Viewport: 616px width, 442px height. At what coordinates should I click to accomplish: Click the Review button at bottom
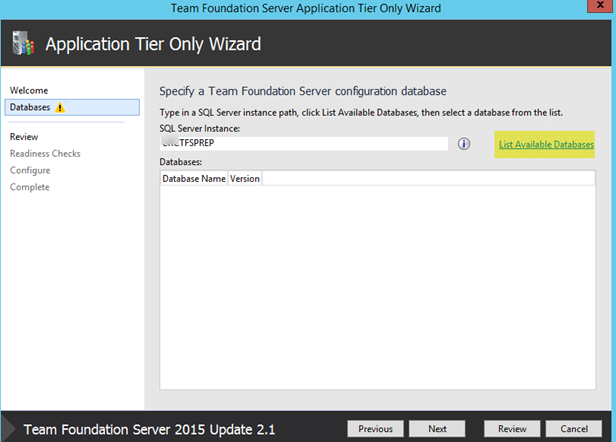coord(512,429)
